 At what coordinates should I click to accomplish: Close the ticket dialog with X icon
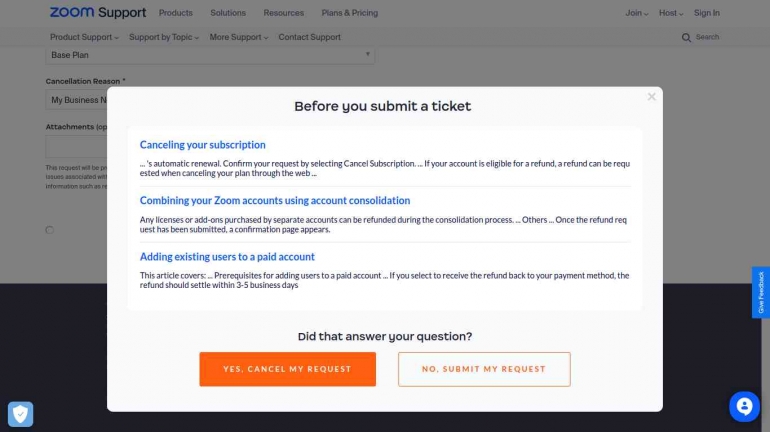tap(651, 97)
